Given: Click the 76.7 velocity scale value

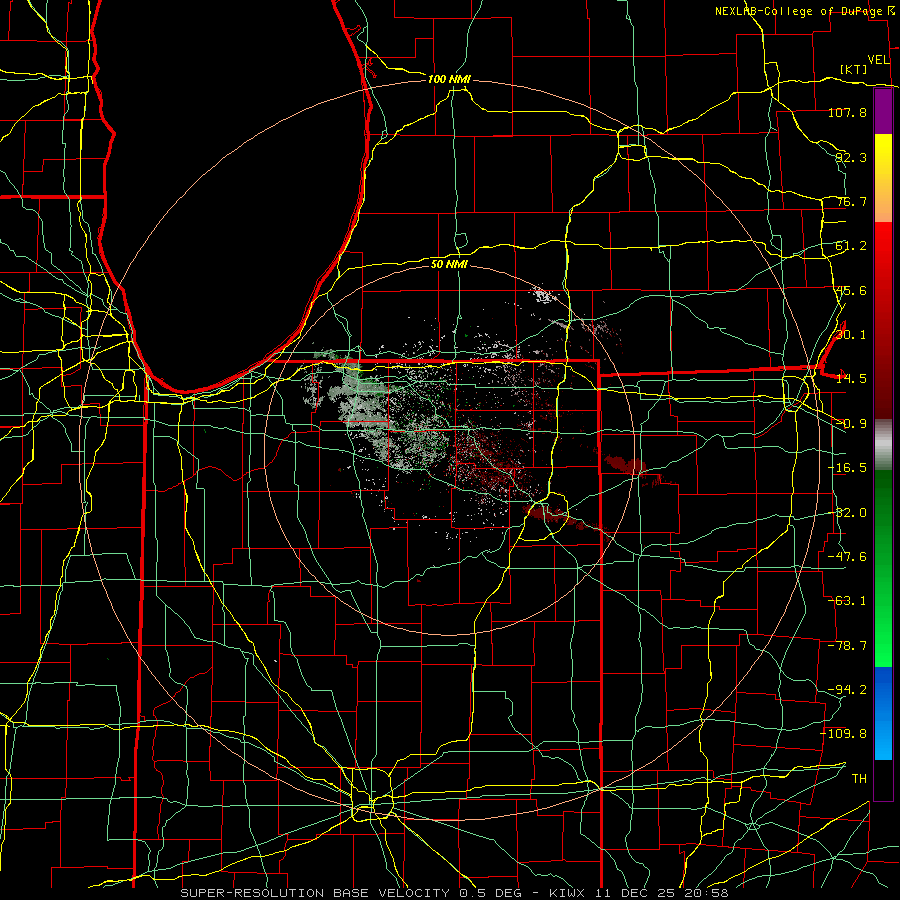Looking at the screenshot, I should [x=851, y=201].
